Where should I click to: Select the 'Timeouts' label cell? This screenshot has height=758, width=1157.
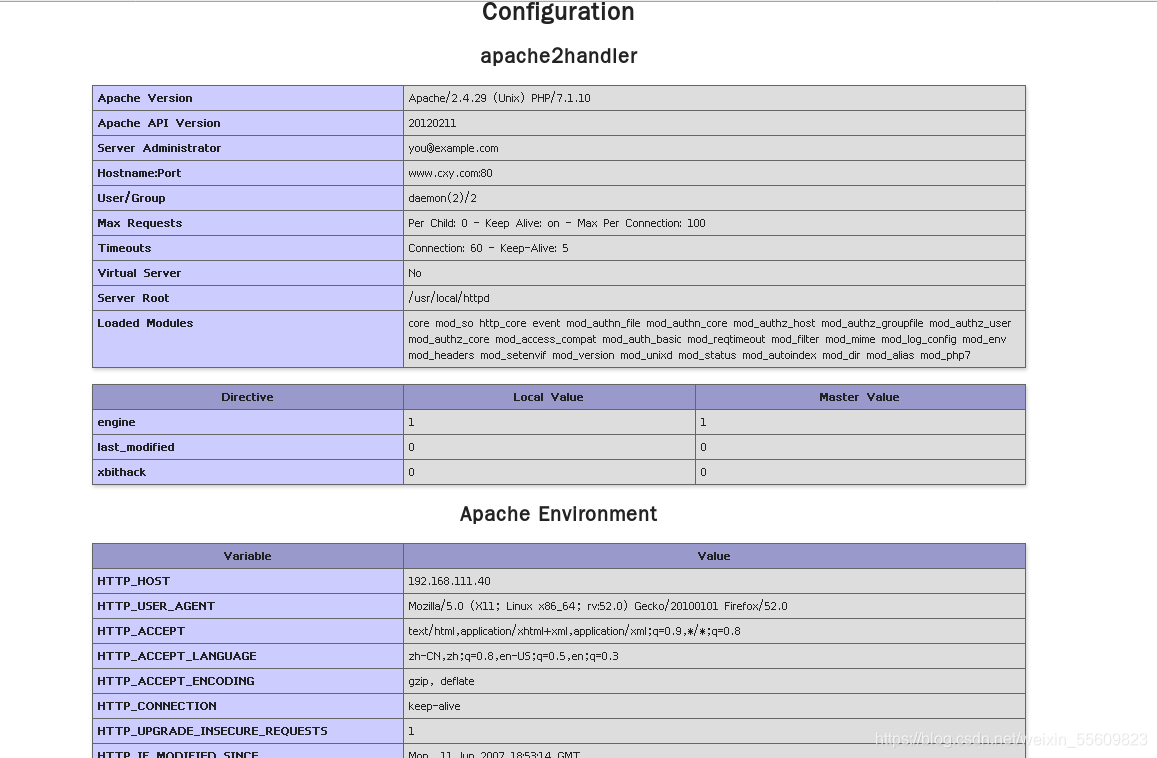click(x=248, y=249)
